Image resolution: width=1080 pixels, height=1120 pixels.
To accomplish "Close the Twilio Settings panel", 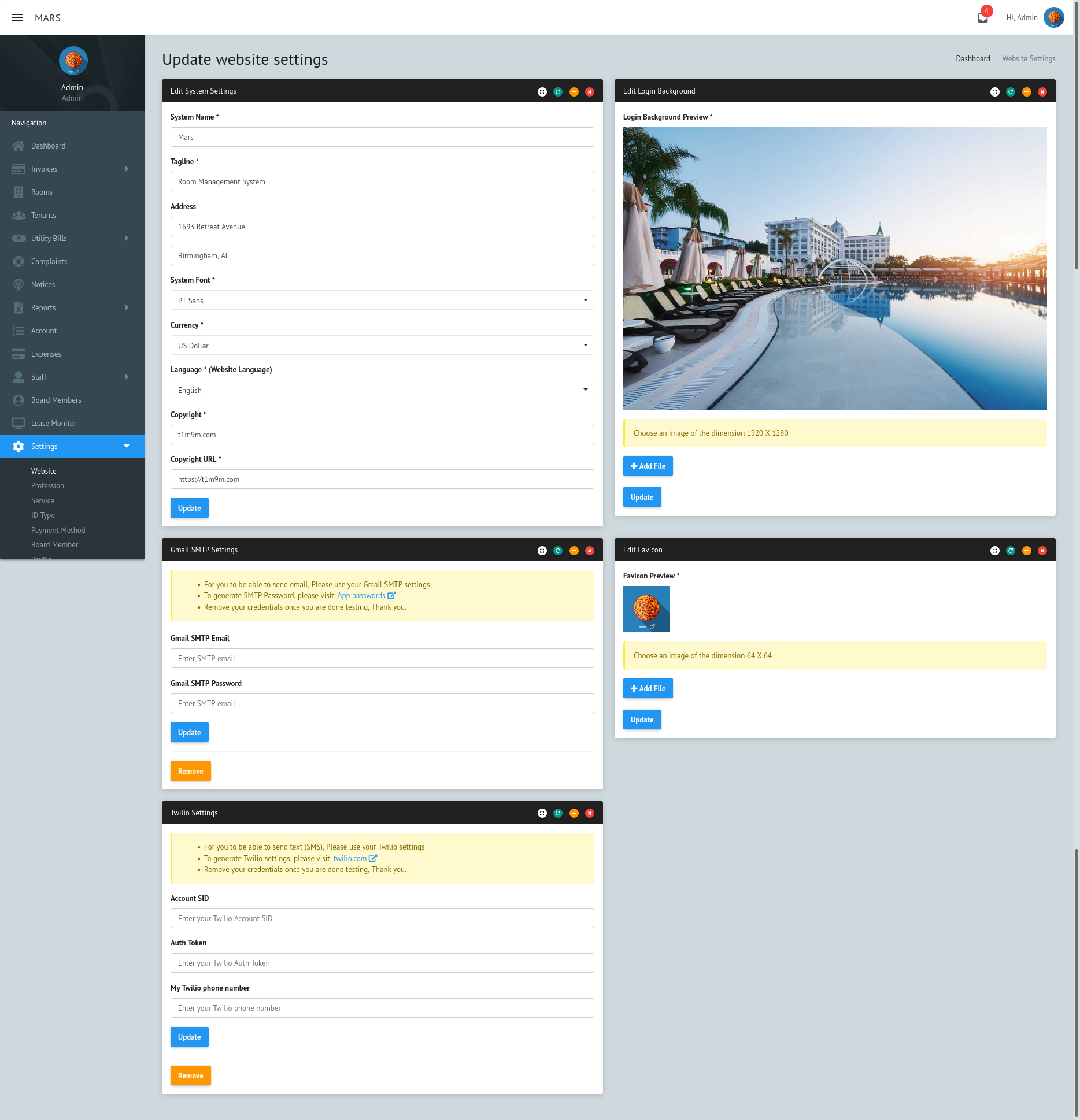I will coord(590,813).
